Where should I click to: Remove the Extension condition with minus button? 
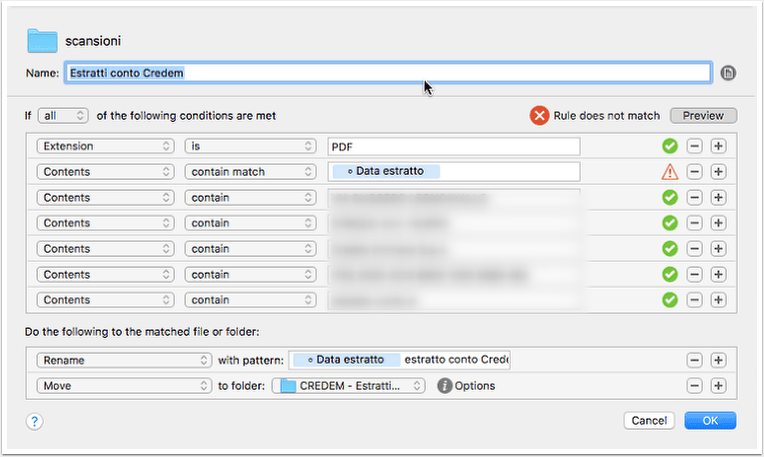pyautogui.click(x=694, y=146)
